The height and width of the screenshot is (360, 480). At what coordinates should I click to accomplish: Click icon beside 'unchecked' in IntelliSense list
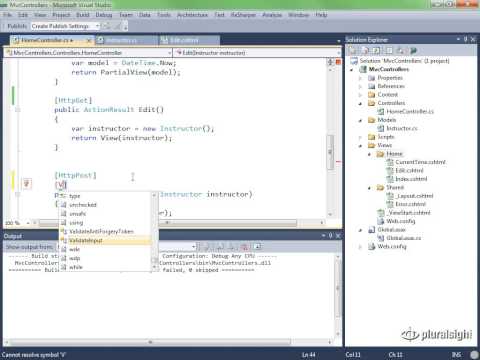coord(64,205)
